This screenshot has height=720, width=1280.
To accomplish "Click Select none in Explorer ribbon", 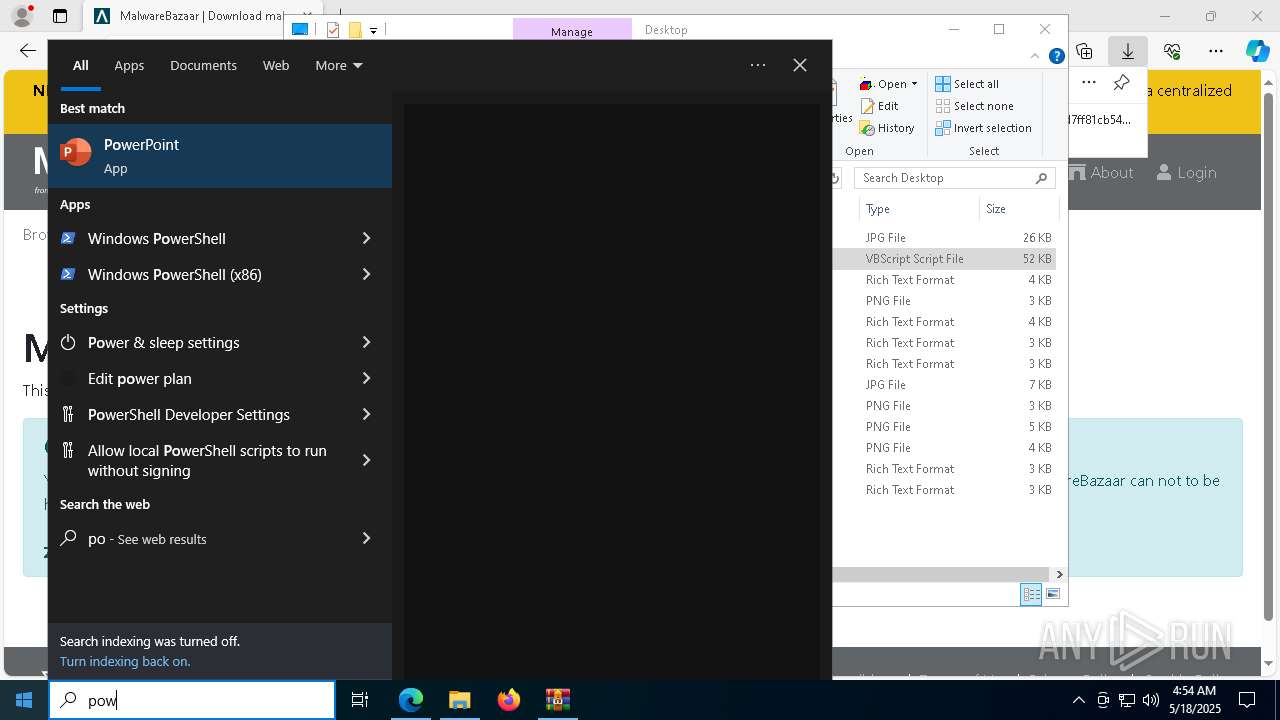I will pos(975,106).
